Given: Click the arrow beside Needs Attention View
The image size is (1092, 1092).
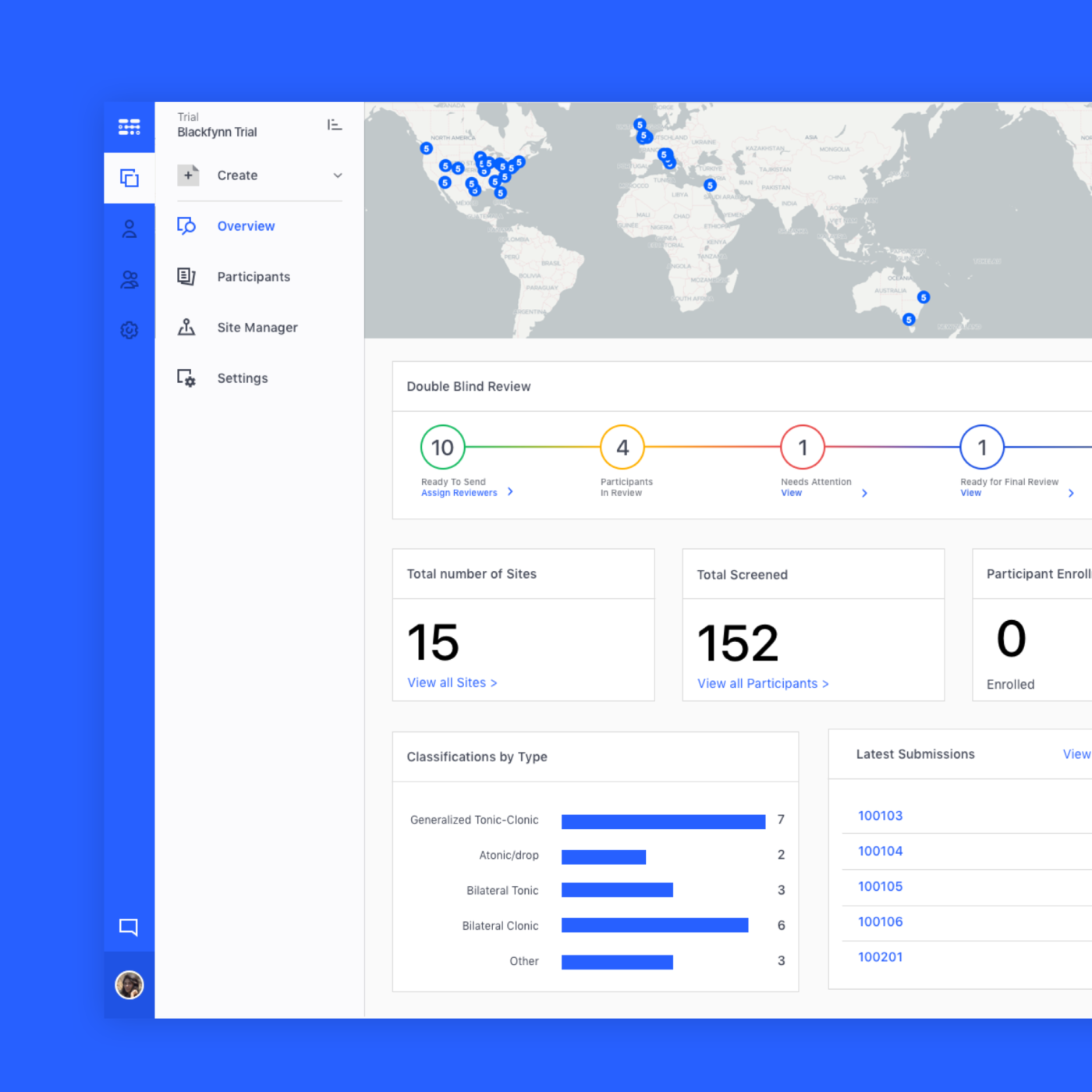Looking at the screenshot, I should coord(864,493).
